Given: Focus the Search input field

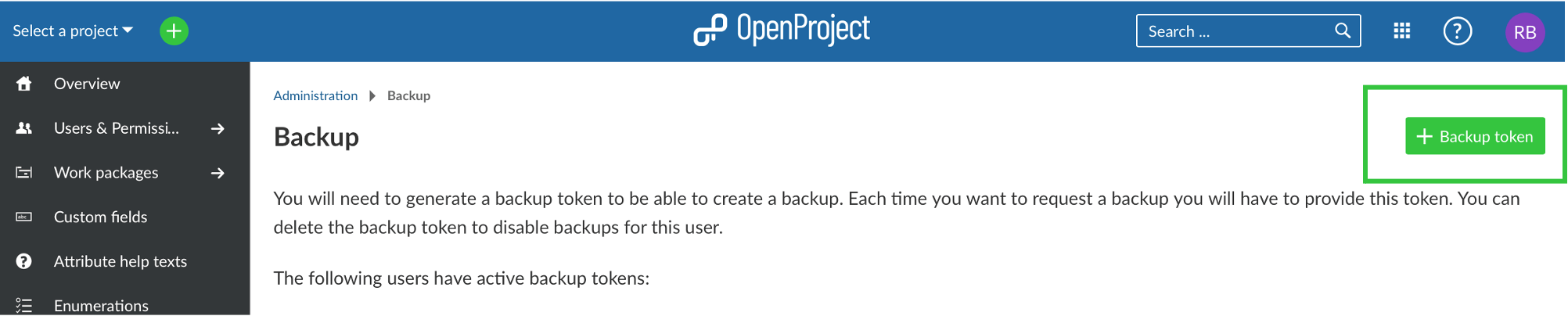Looking at the screenshot, I should [x=1236, y=31].
